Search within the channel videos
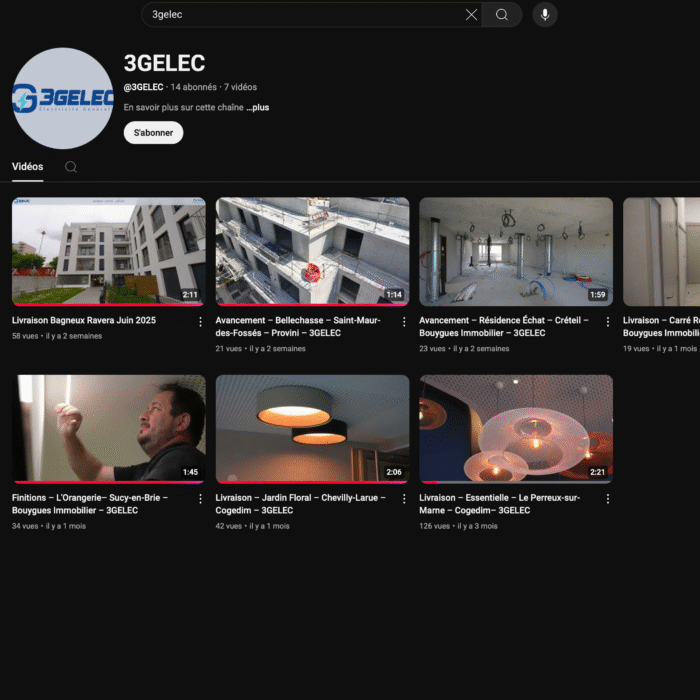The height and width of the screenshot is (700, 700). pos(71,167)
